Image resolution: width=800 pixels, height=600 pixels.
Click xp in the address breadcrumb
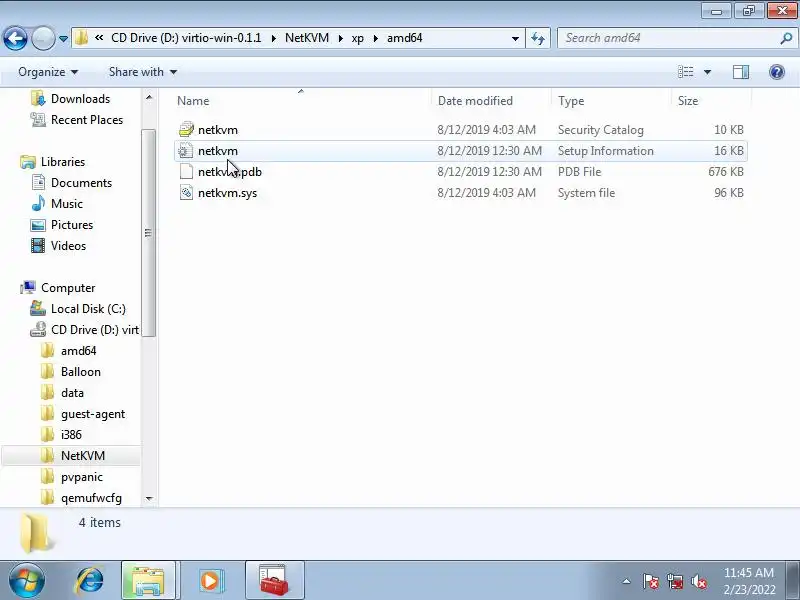(357, 38)
